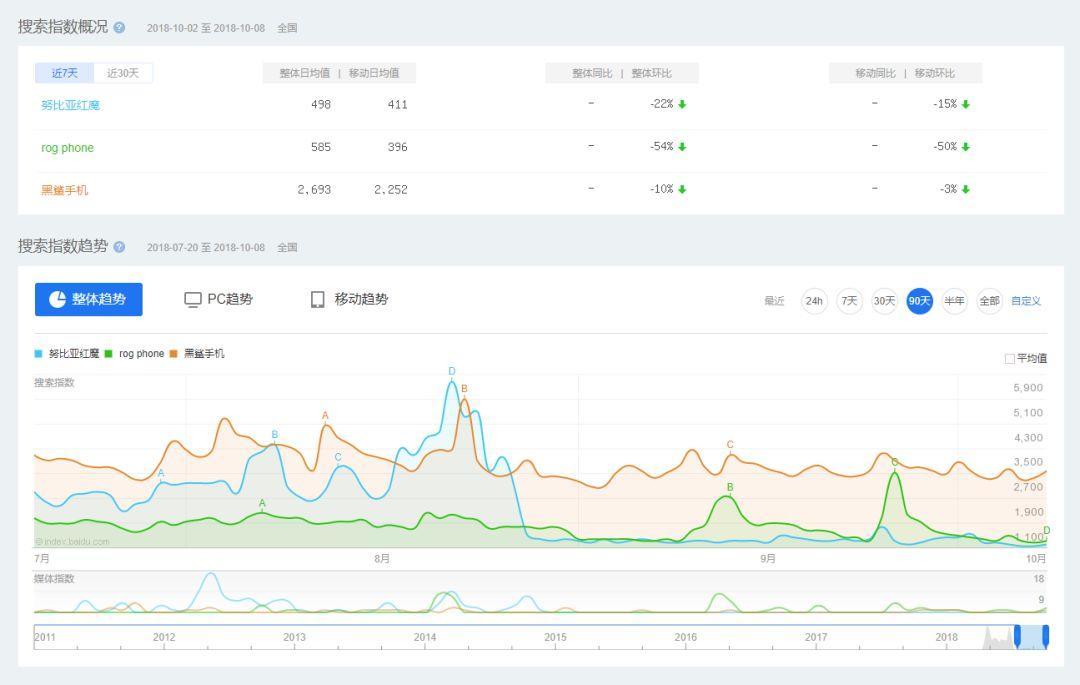Click the PC趋势 monitor icon
Image resolution: width=1080 pixels, height=685 pixels.
(x=193, y=300)
